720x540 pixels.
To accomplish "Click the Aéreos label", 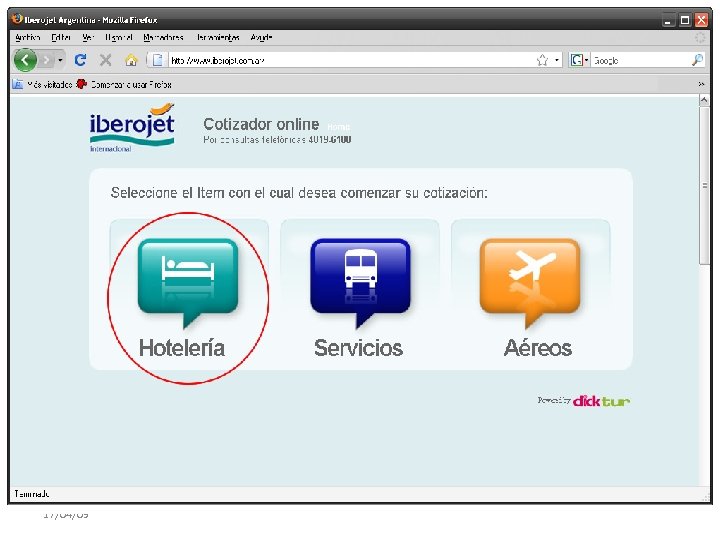I will [x=538, y=347].
